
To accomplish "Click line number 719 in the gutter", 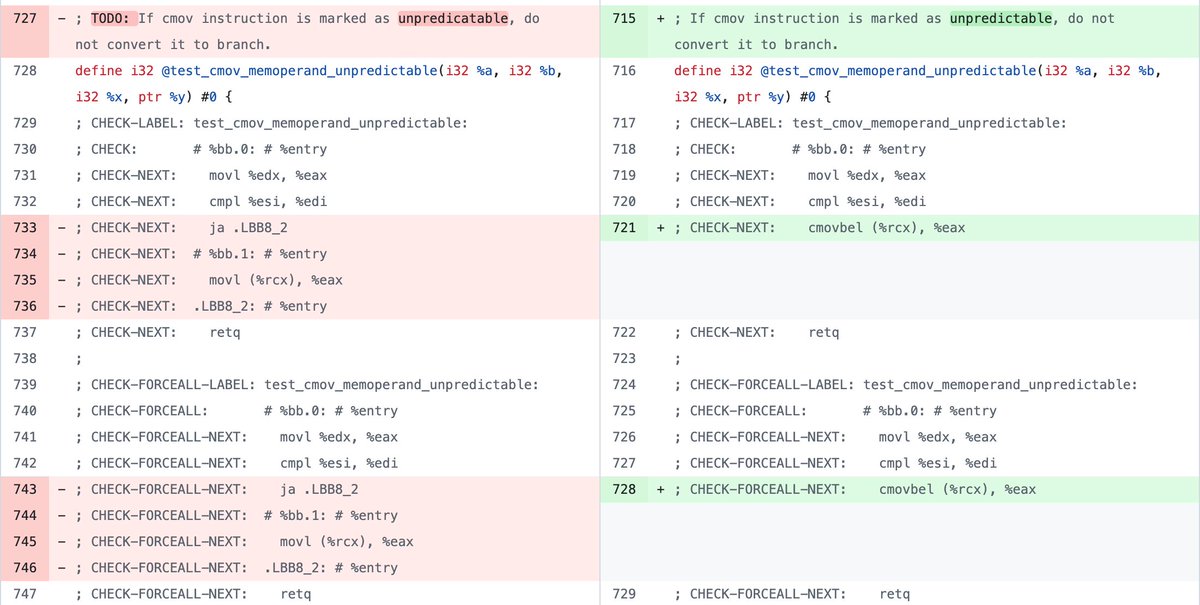I will click(624, 175).
